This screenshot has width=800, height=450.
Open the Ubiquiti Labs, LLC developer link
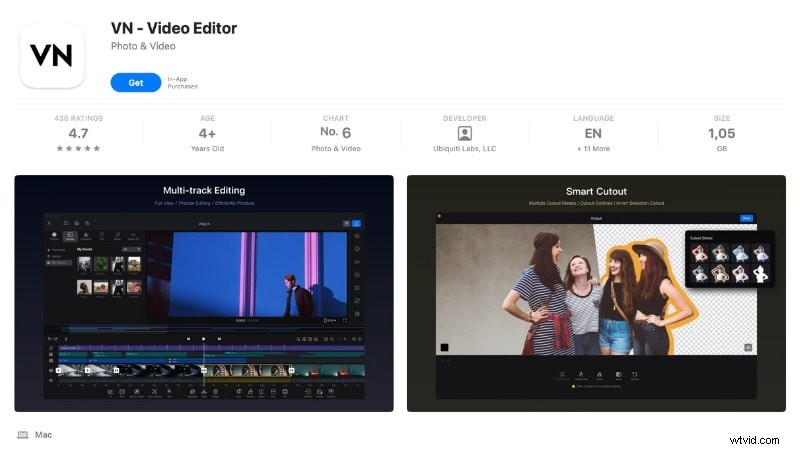464,148
